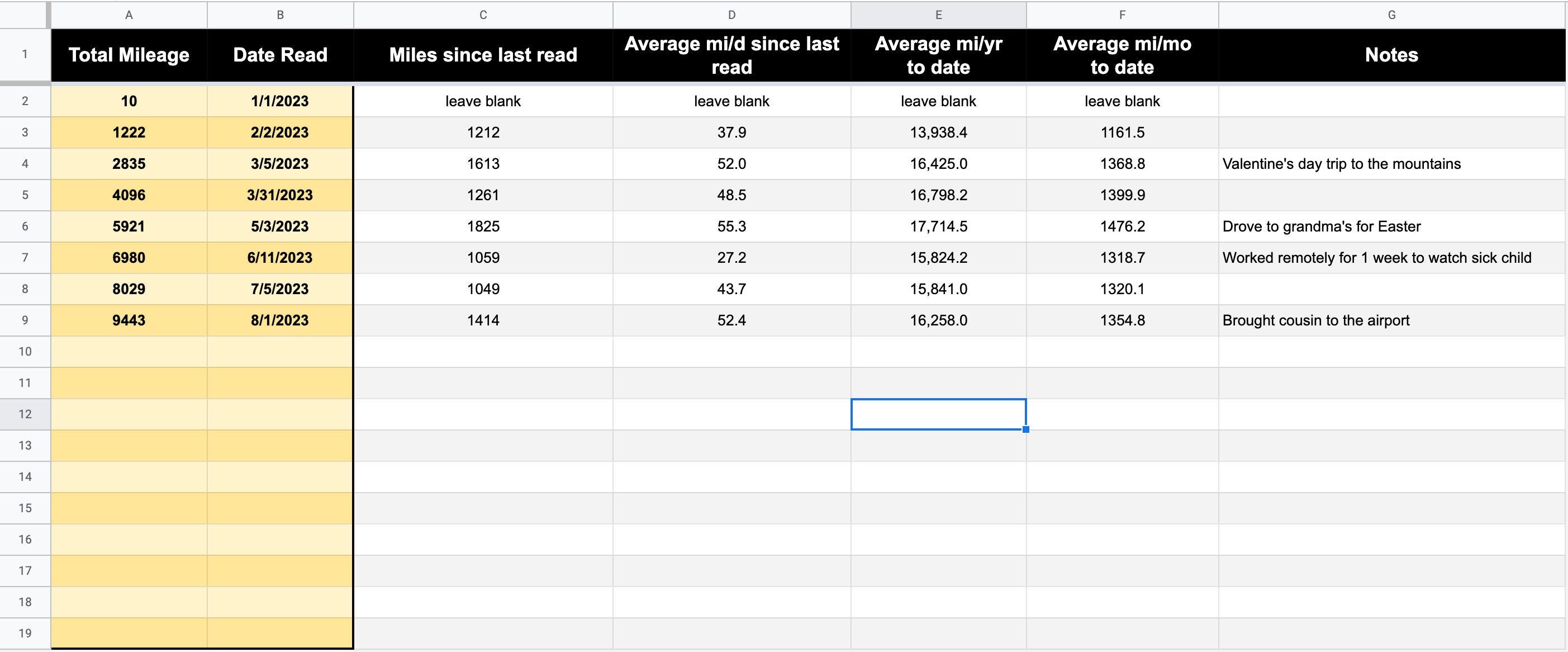Click the empty Notes cell in row 8
Image resolution: width=1568 pixels, height=652 pixels.
(x=1391, y=289)
